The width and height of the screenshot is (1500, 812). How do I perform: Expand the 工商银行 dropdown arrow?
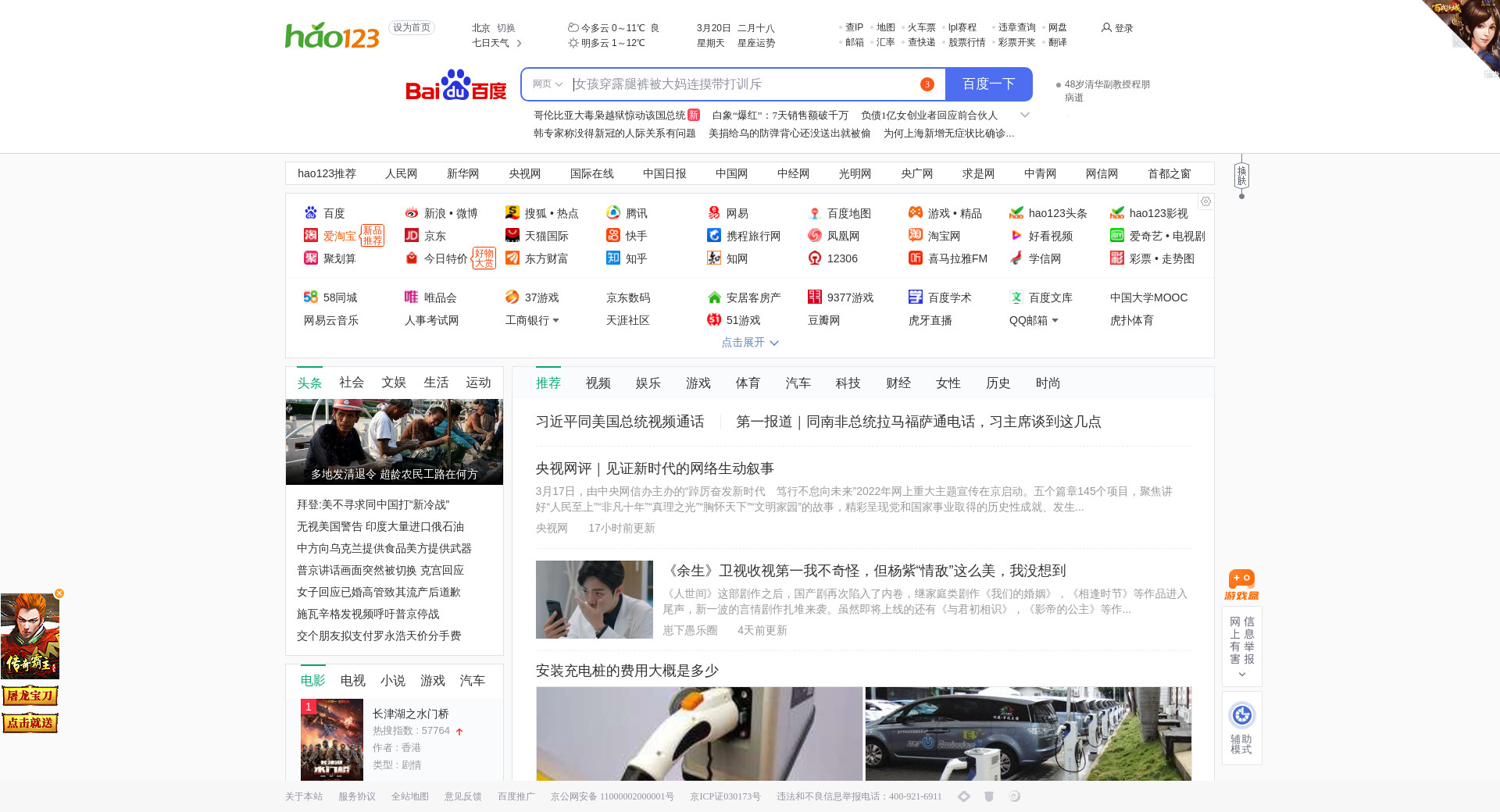click(555, 320)
